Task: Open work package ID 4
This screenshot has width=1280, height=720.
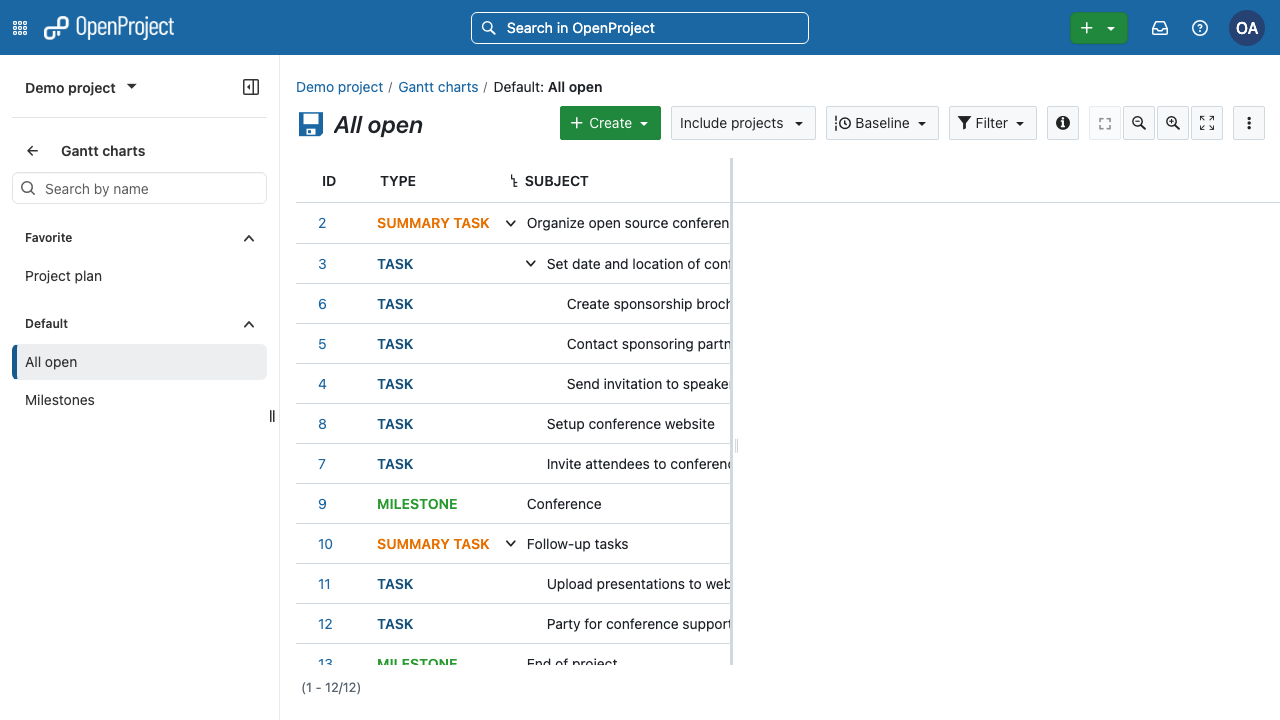Action: [322, 384]
